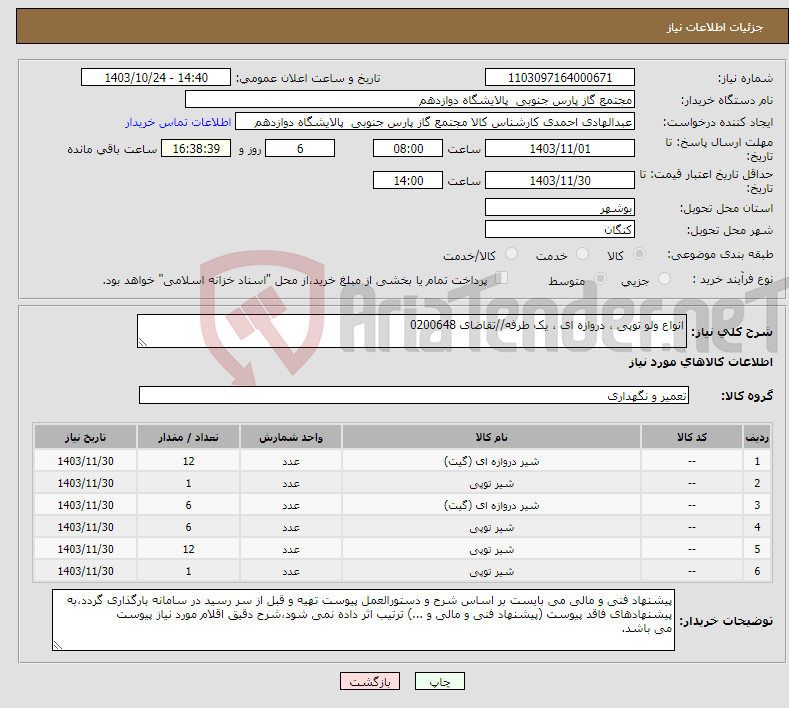Click the تعداد / مقدار column header
The height and width of the screenshot is (708, 789).
click(188, 437)
